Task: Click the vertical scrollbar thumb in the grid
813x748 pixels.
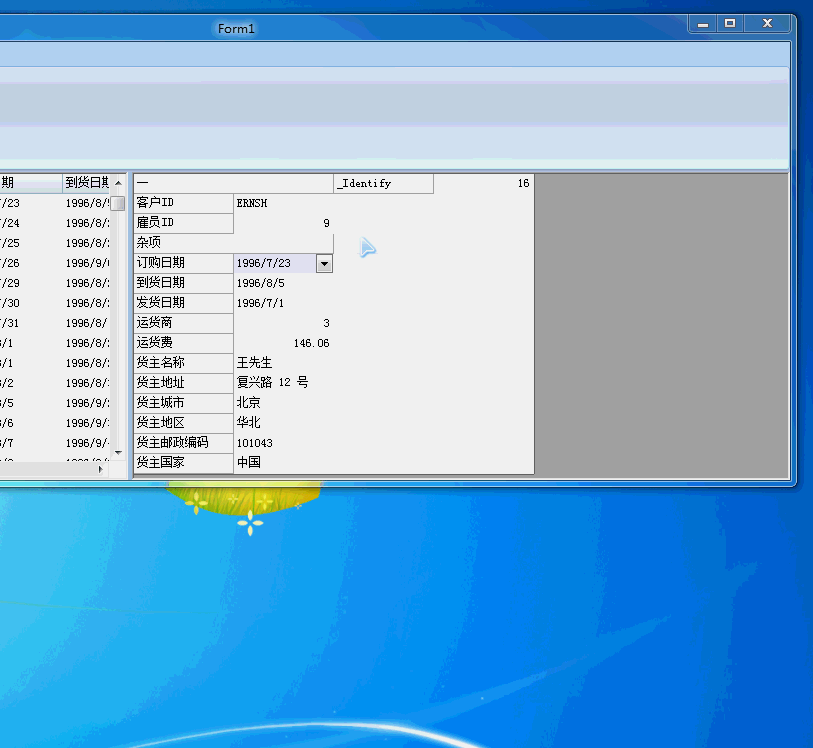Action: [118, 203]
